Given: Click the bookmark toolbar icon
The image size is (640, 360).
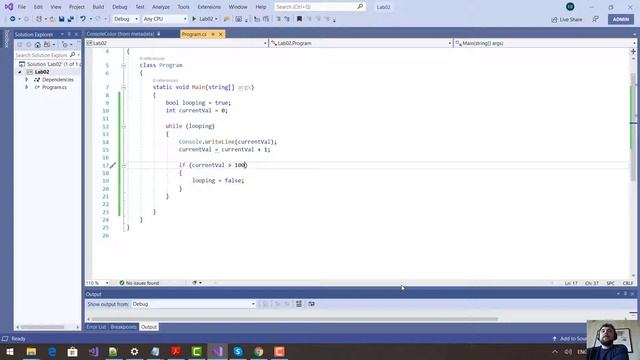Looking at the screenshot, I should [x=299, y=19].
